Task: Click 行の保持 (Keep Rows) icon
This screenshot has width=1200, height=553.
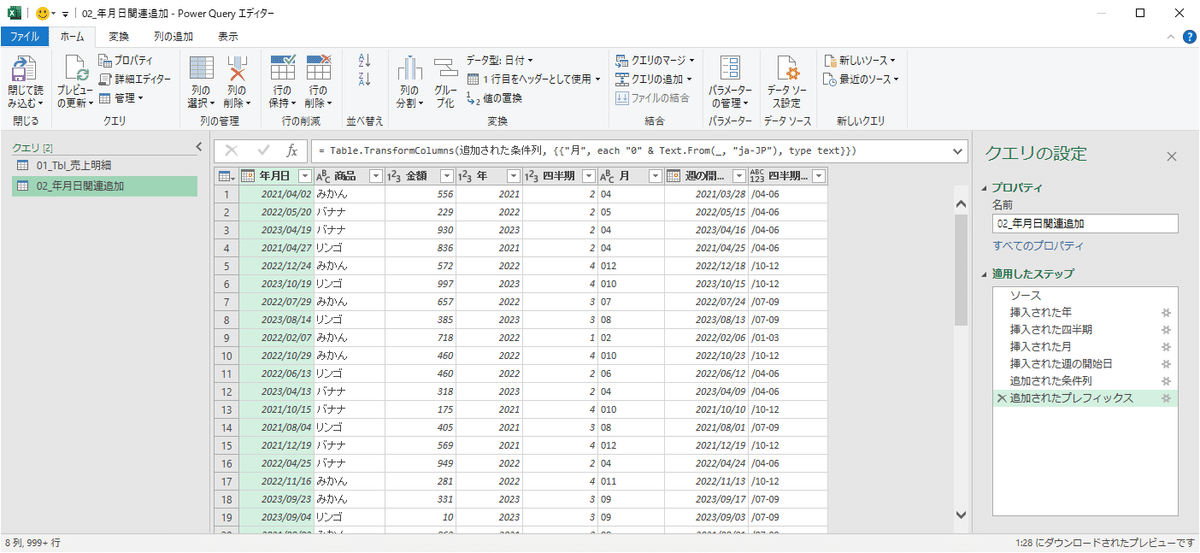Action: pos(282,69)
